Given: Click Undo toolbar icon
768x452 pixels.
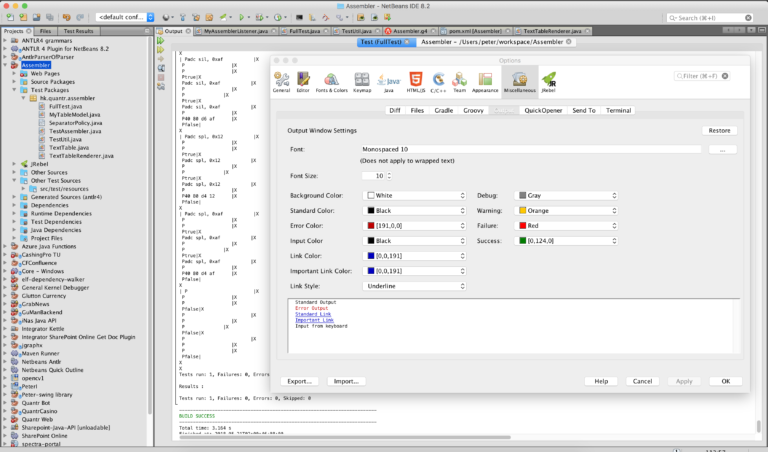Looking at the screenshot, I should [67, 17].
